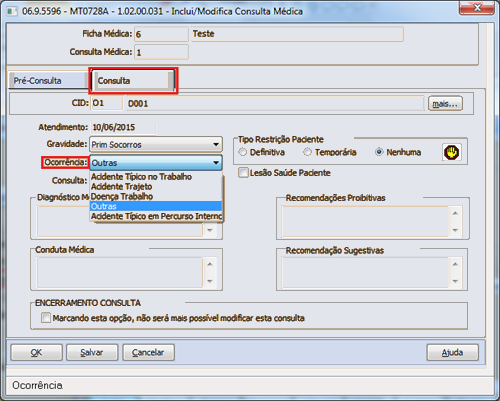Close the Consulta Médica window
Screen dimensions: 500x401
pyautogui.click(x=477, y=7)
